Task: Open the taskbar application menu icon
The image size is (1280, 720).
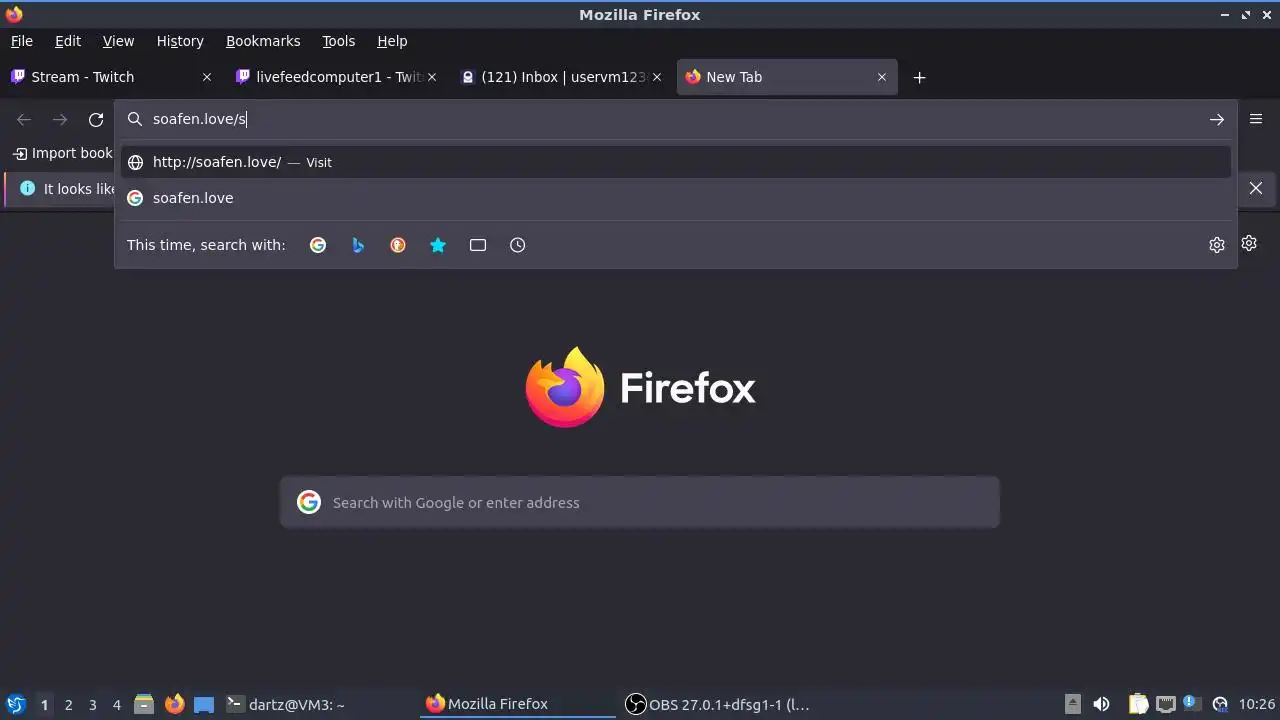Action: pyautogui.click(x=15, y=704)
